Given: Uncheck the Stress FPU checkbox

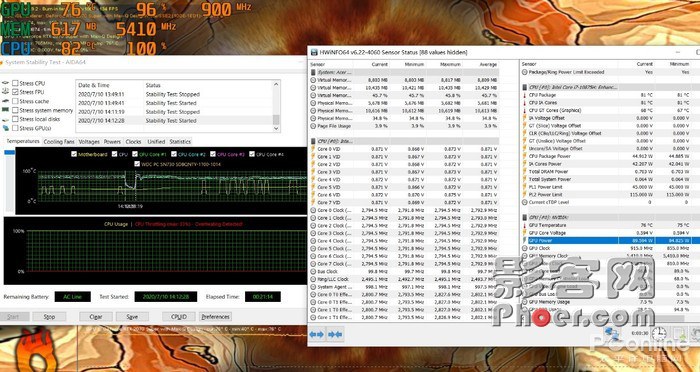Looking at the screenshot, I should click(15, 92).
